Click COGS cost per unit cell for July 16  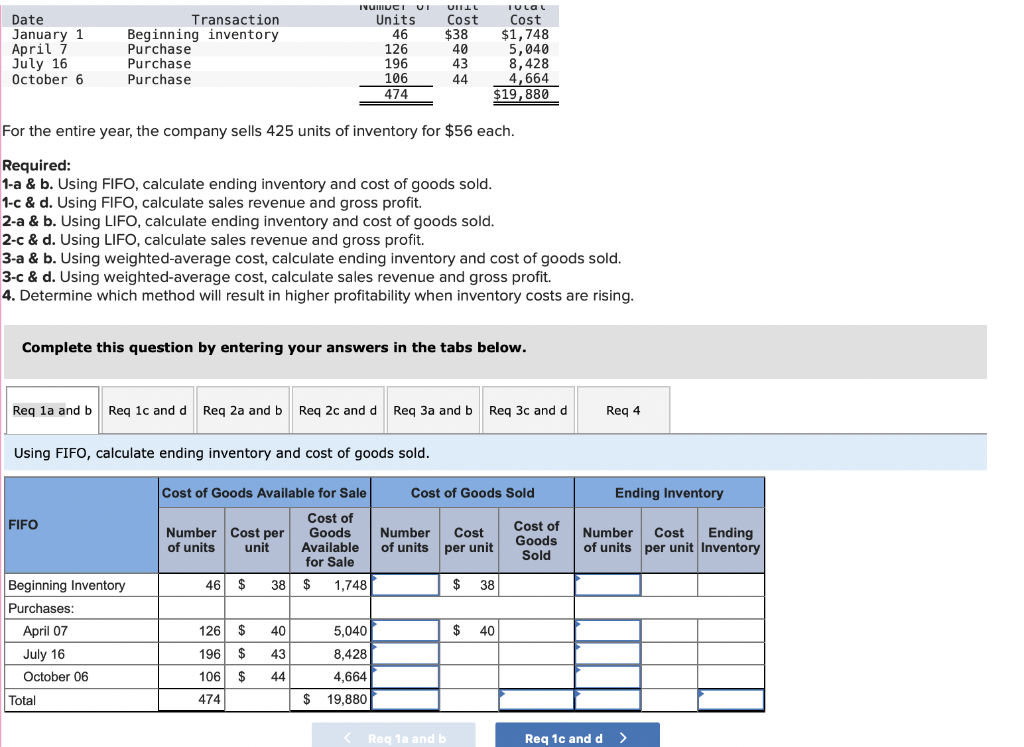(469, 654)
